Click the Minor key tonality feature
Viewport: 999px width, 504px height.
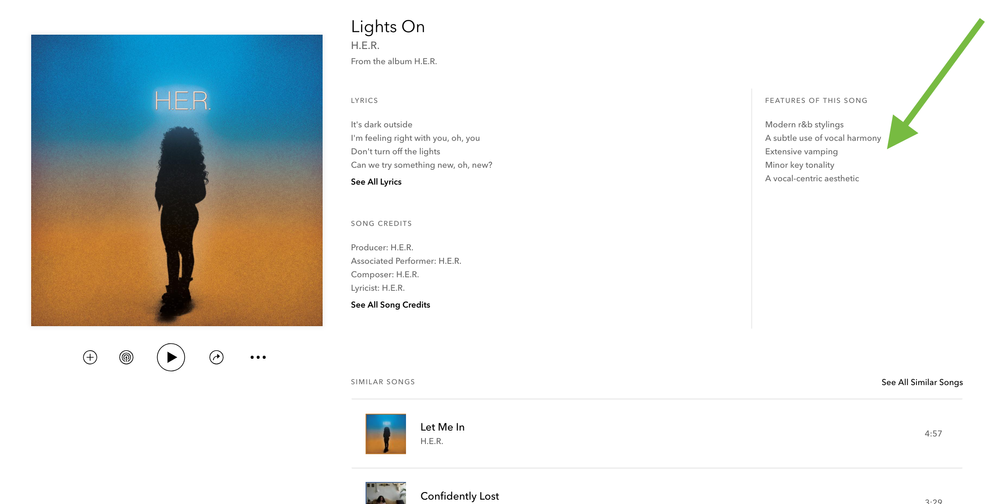tap(799, 165)
